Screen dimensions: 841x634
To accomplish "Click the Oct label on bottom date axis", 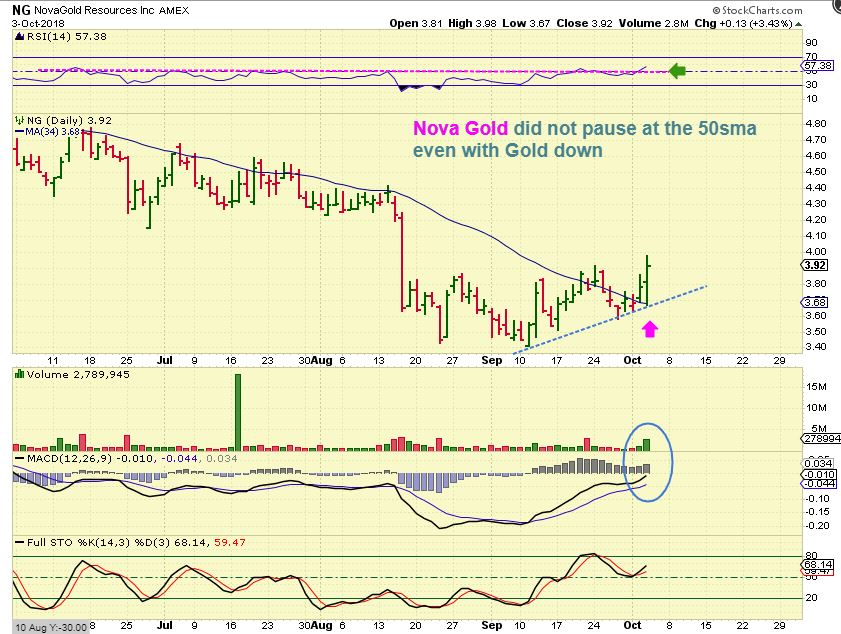I will pos(632,625).
